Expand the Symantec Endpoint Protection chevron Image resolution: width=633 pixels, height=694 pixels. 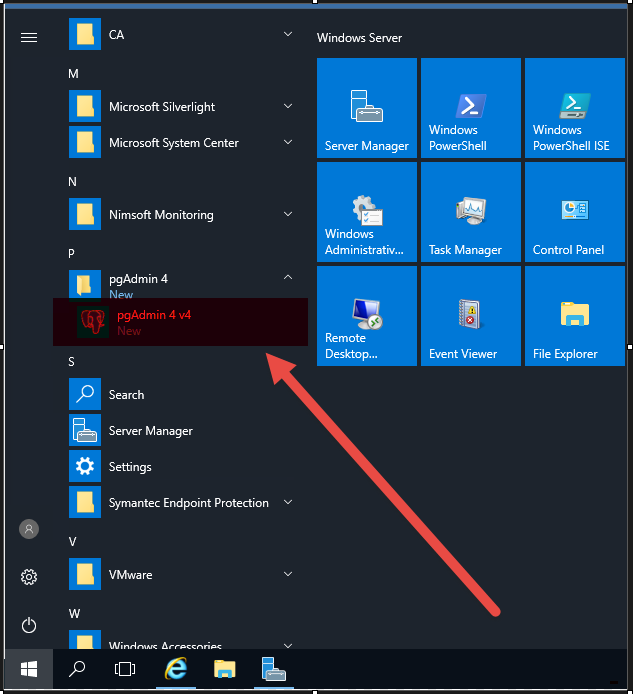pos(288,502)
